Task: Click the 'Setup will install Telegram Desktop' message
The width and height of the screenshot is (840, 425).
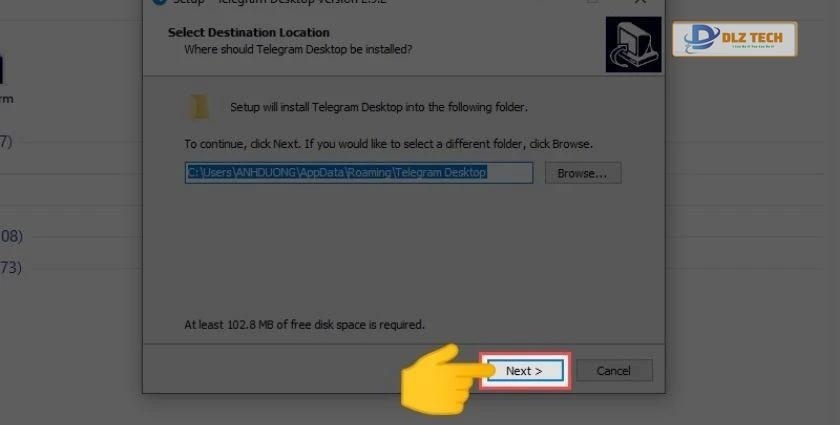Action: 379,107
